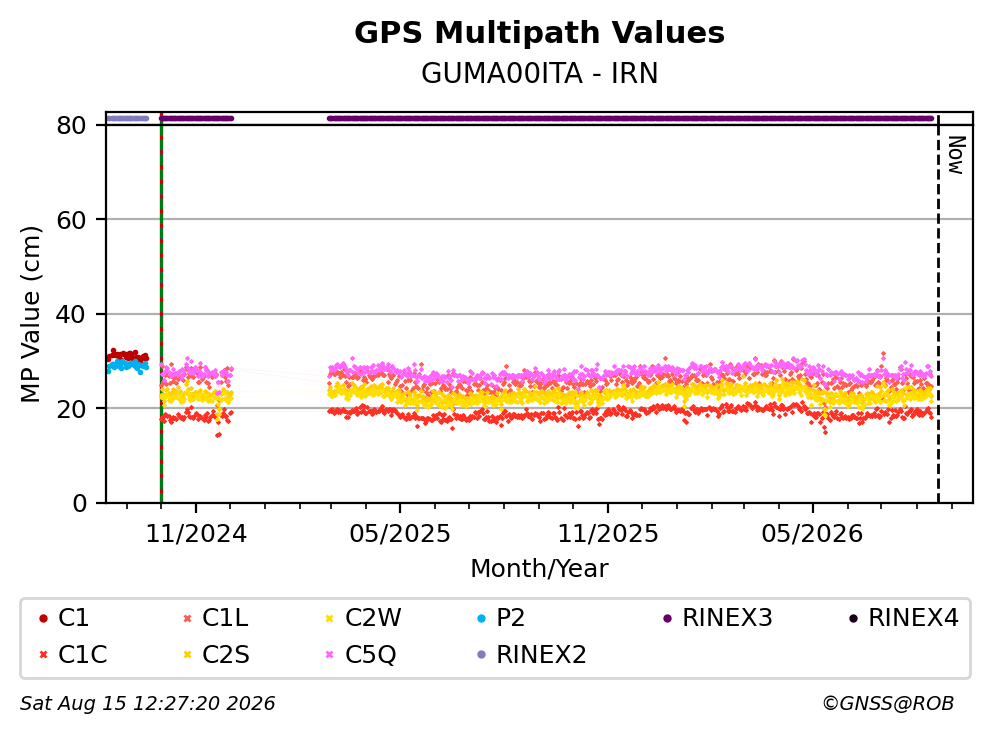Click the GUMA00ITA - IRN station subtitle
992x734 pixels.
(x=540, y=73)
